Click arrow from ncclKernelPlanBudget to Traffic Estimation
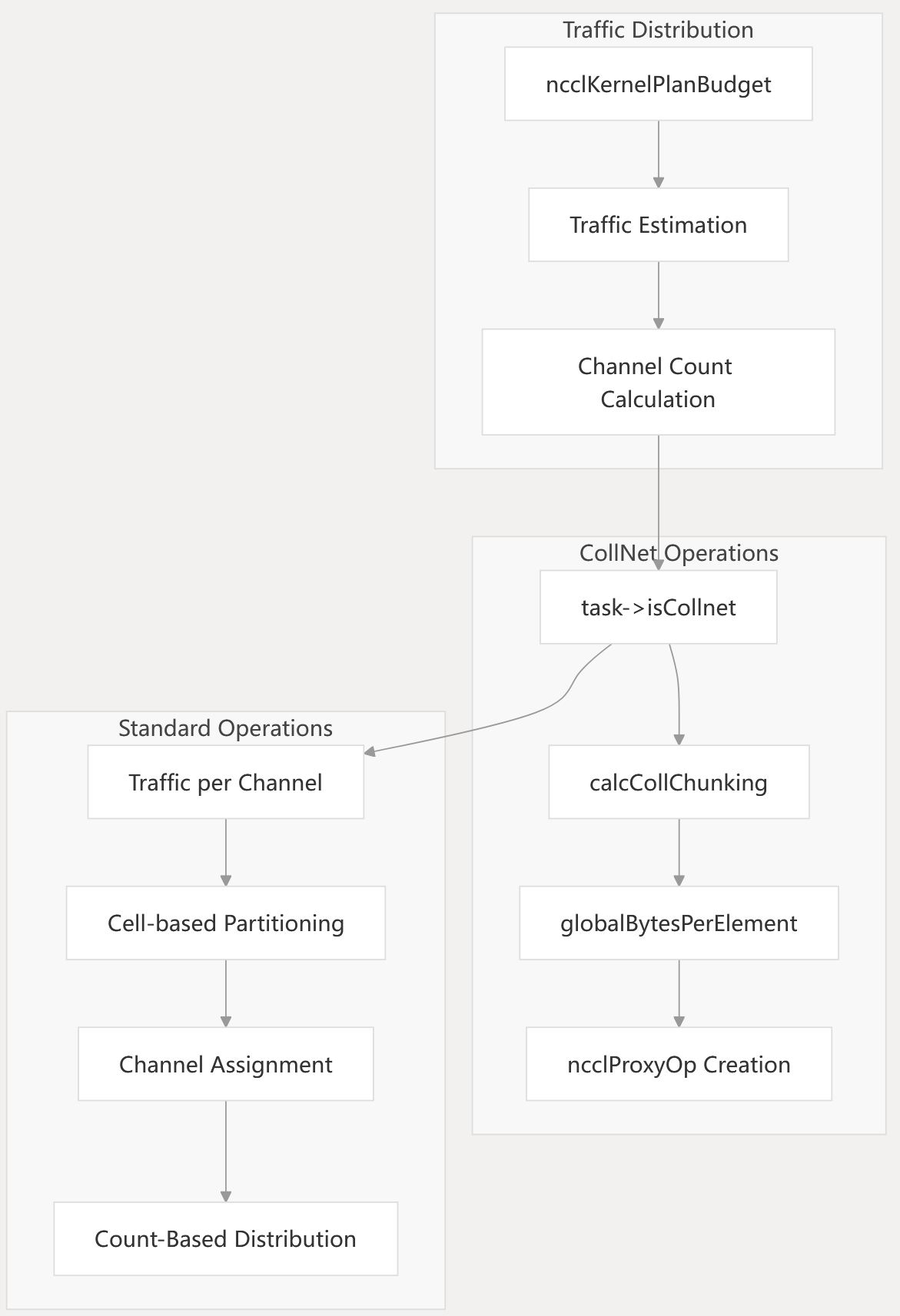 pyautogui.click(x=658, y=154)
